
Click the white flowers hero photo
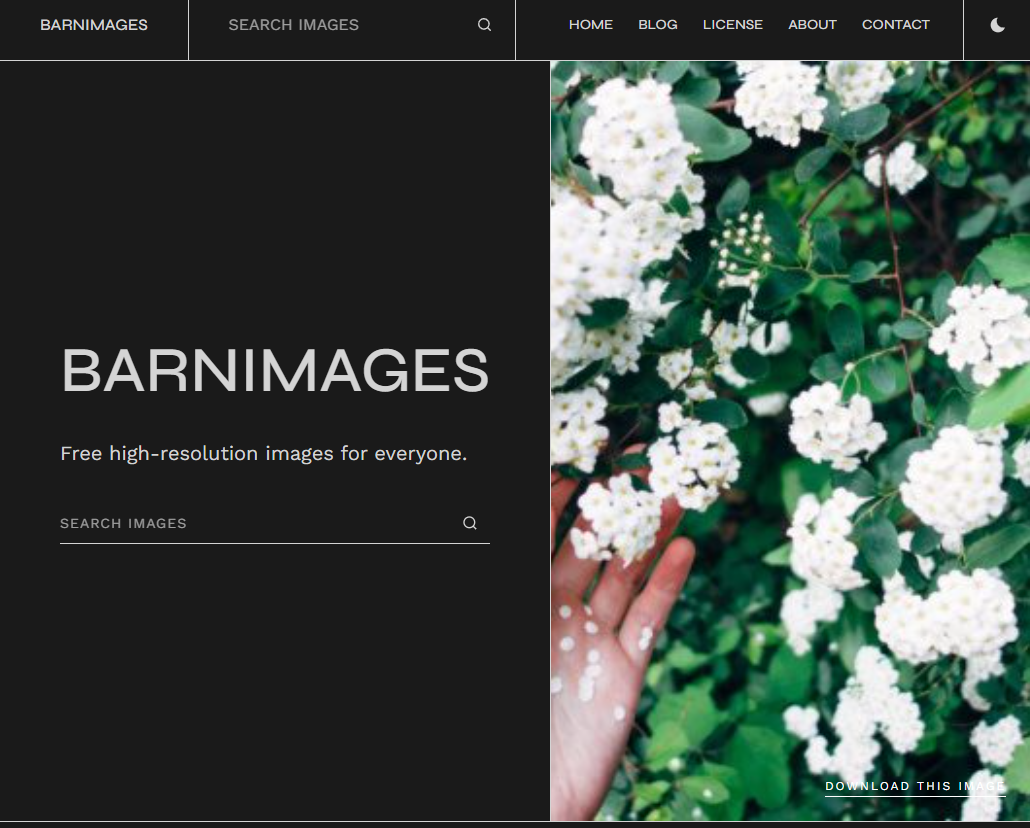coord(790,440)
